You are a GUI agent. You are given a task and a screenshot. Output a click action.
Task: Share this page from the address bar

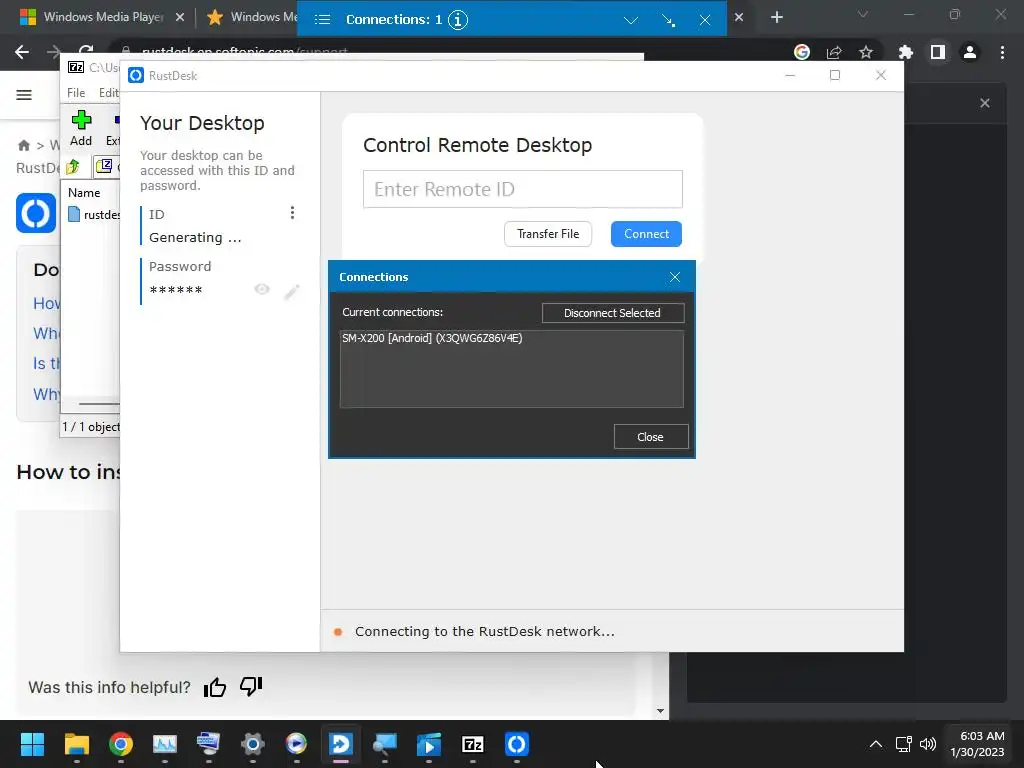pyautogui.click(x=834, y=52)
